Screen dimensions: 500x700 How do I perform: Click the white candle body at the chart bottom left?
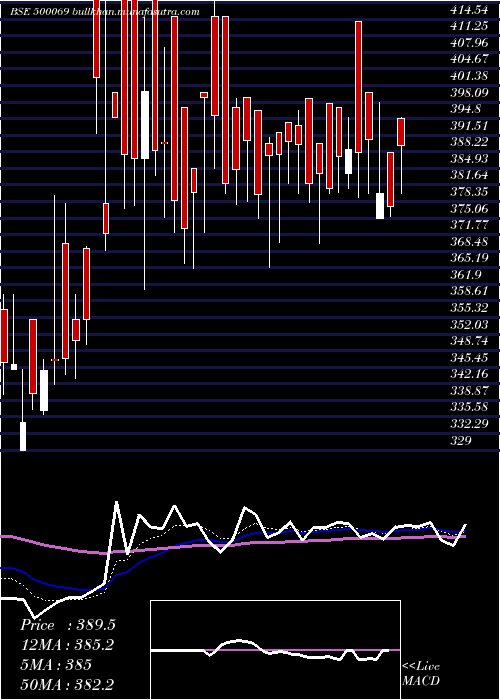(x=23, y=436)
